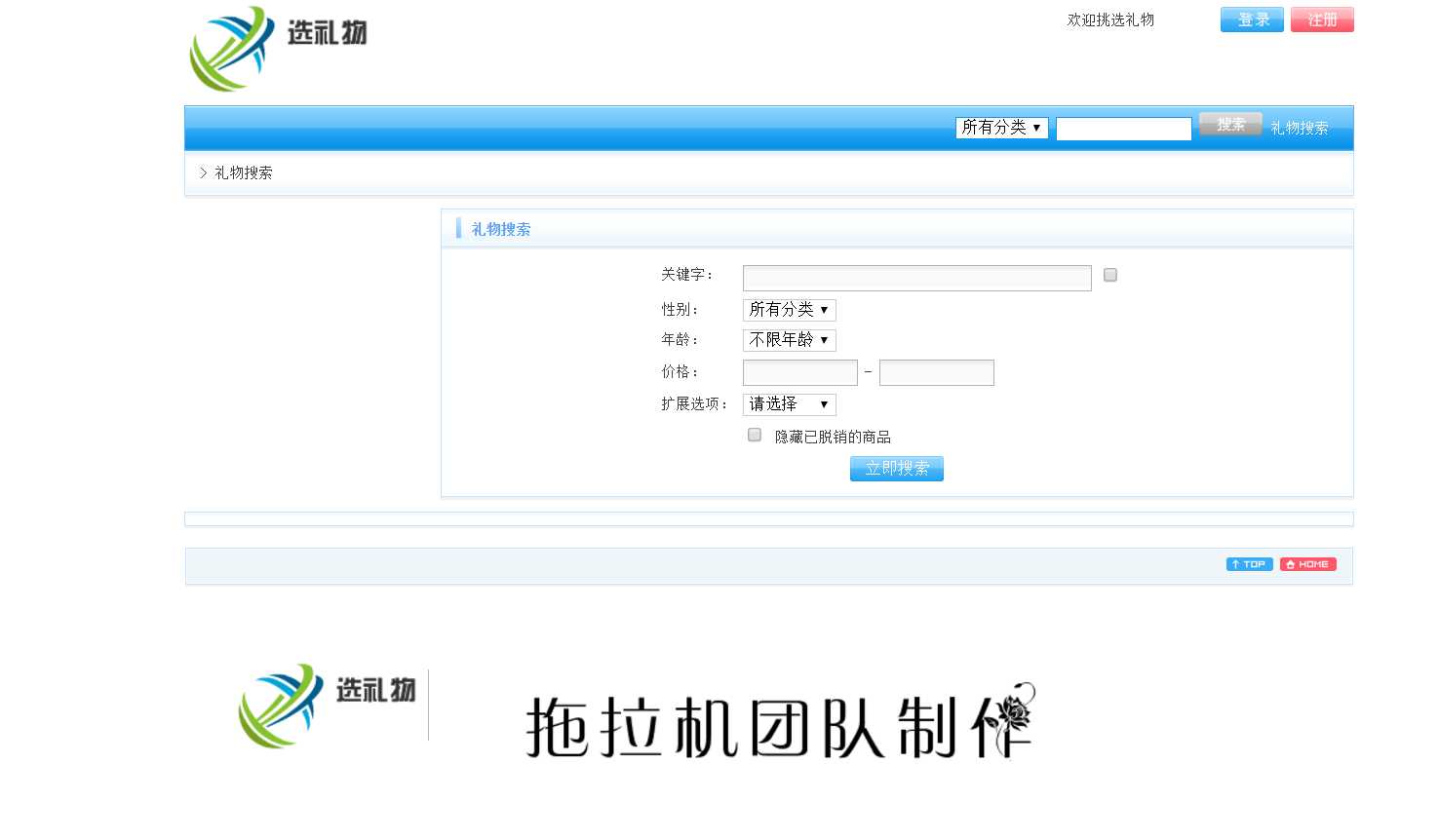This screenshot has height=840, width=1439.
Task: Click the red HOME button
Action: [x=1307, y=564]
